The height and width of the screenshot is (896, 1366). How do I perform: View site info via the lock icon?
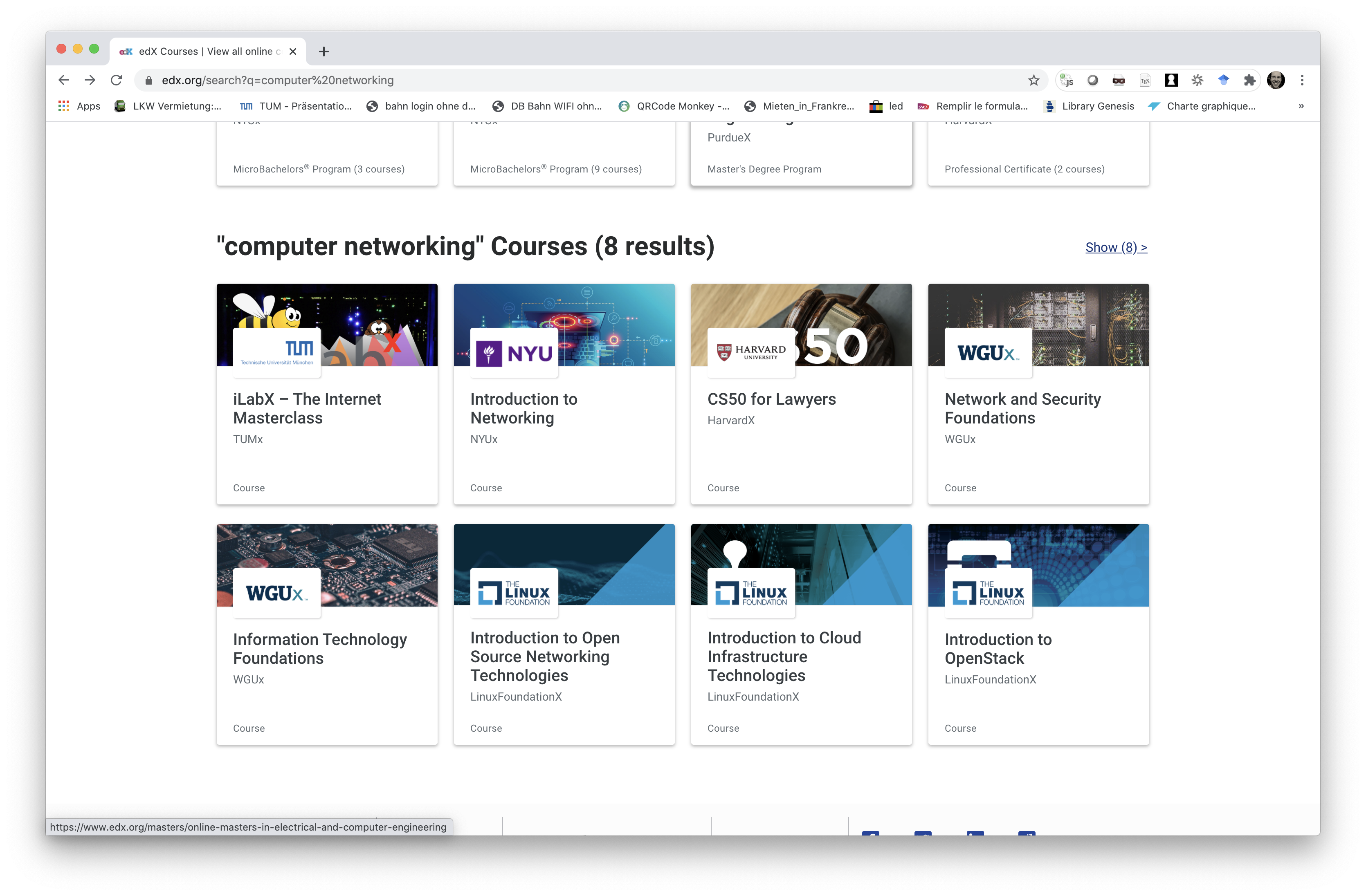[148, 80]
